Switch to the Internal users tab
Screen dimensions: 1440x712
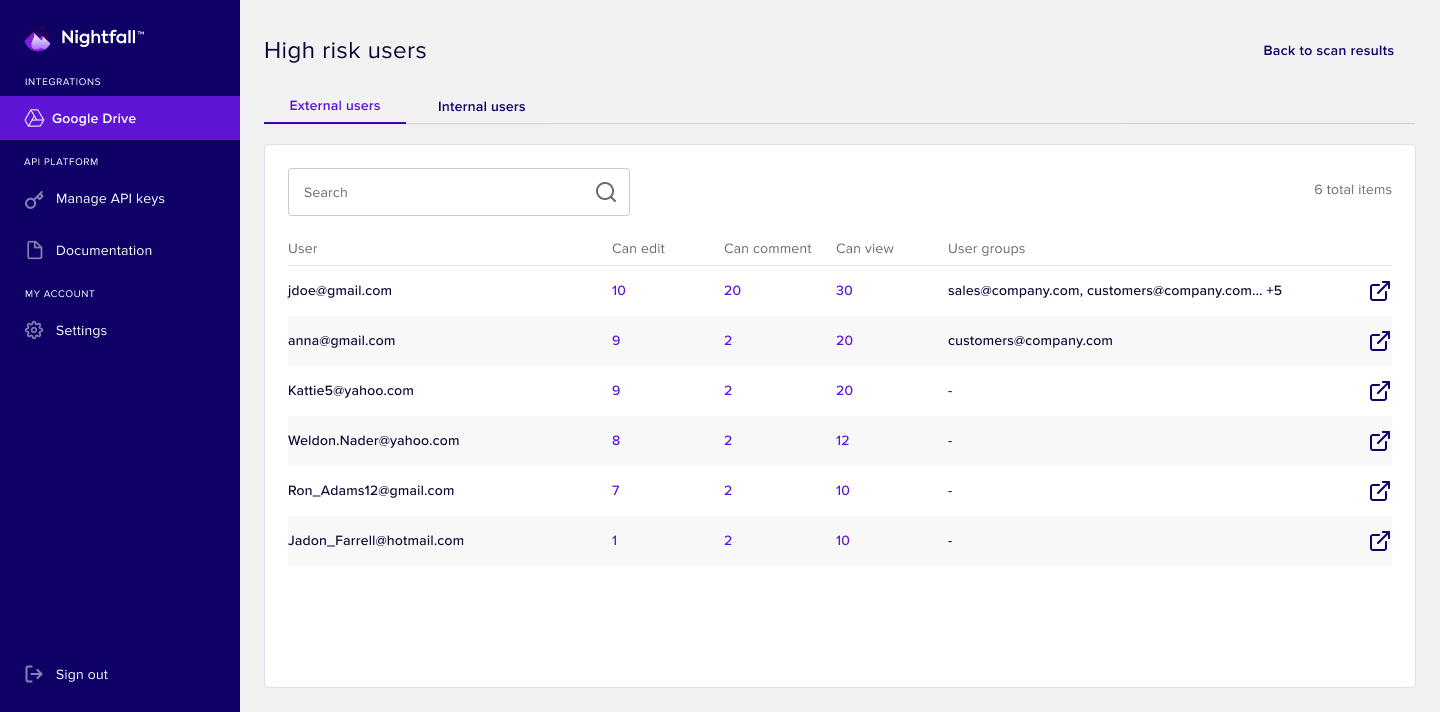(482, 106)
